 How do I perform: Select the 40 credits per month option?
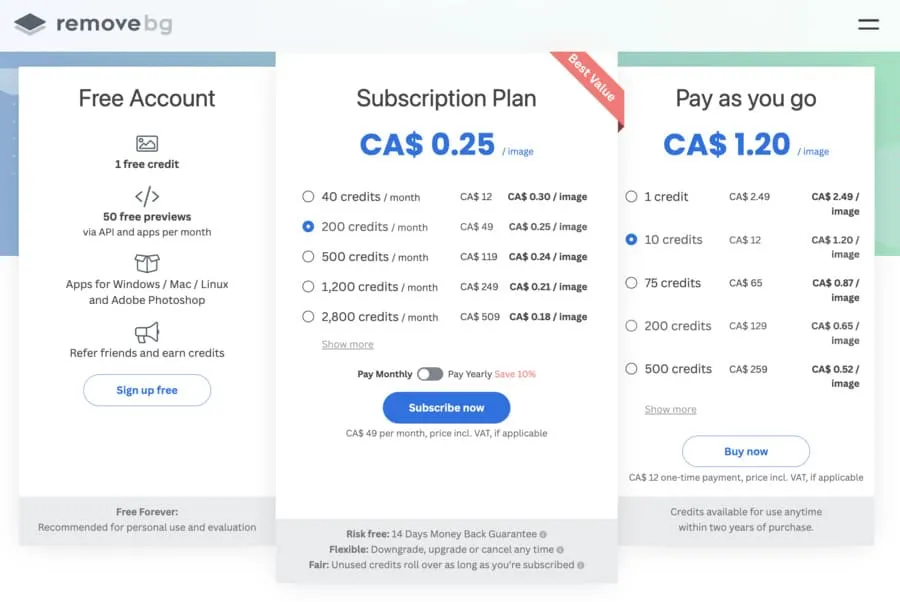coord(308,197)
